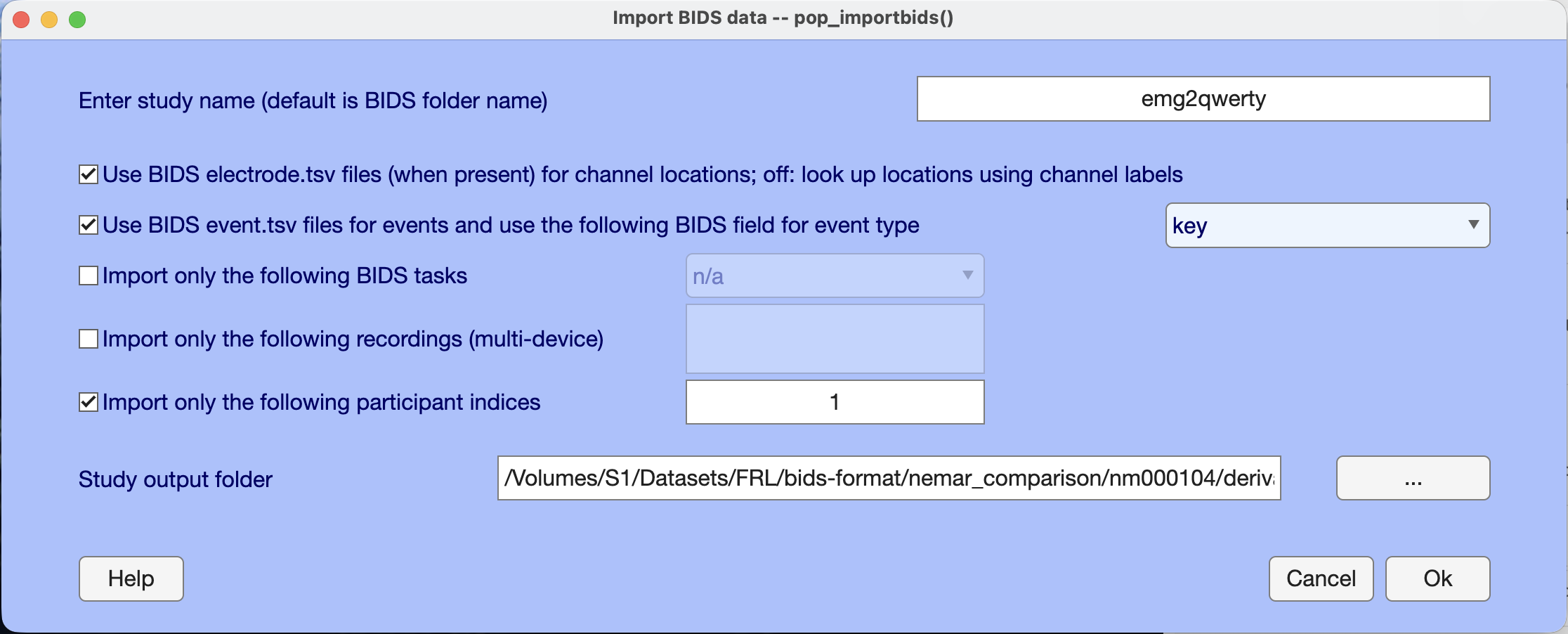Uncheck Use BIDS electrode.tsv files option
The image size is (1568, 634).
(x=89, y=174)
